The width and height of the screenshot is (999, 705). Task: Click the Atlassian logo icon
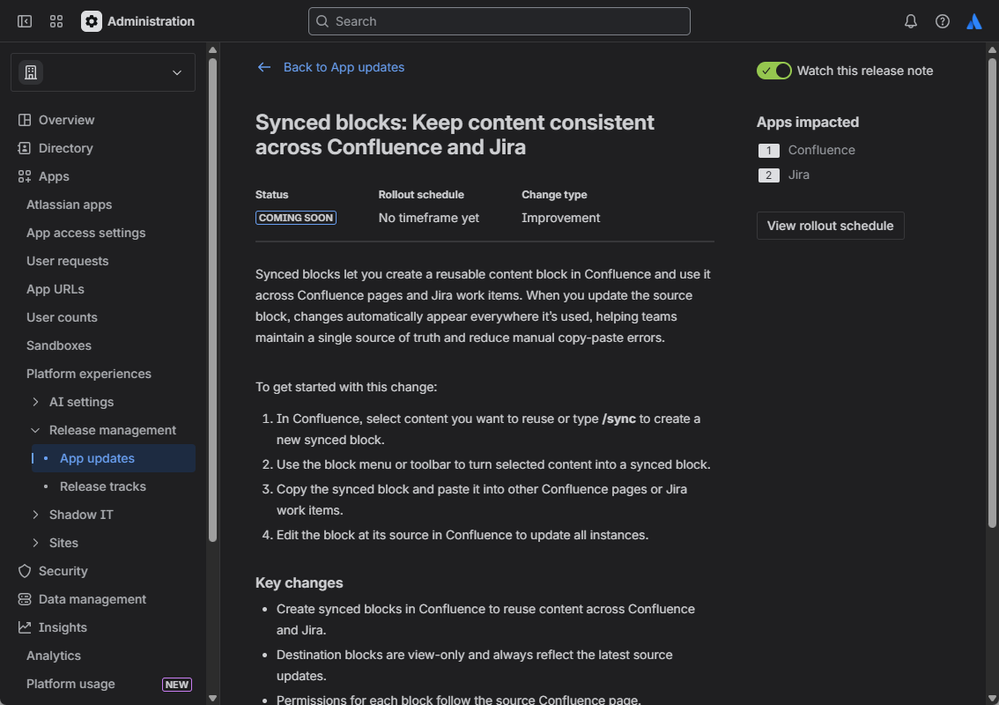click(974, 21)
